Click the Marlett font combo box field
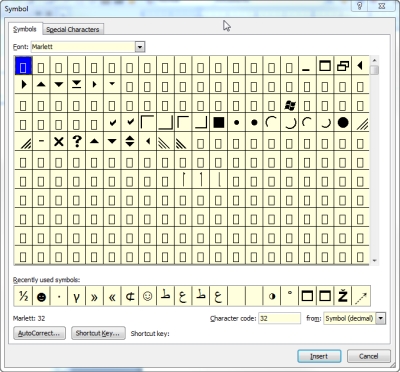The image size is (400, 372). click(83, 47)
